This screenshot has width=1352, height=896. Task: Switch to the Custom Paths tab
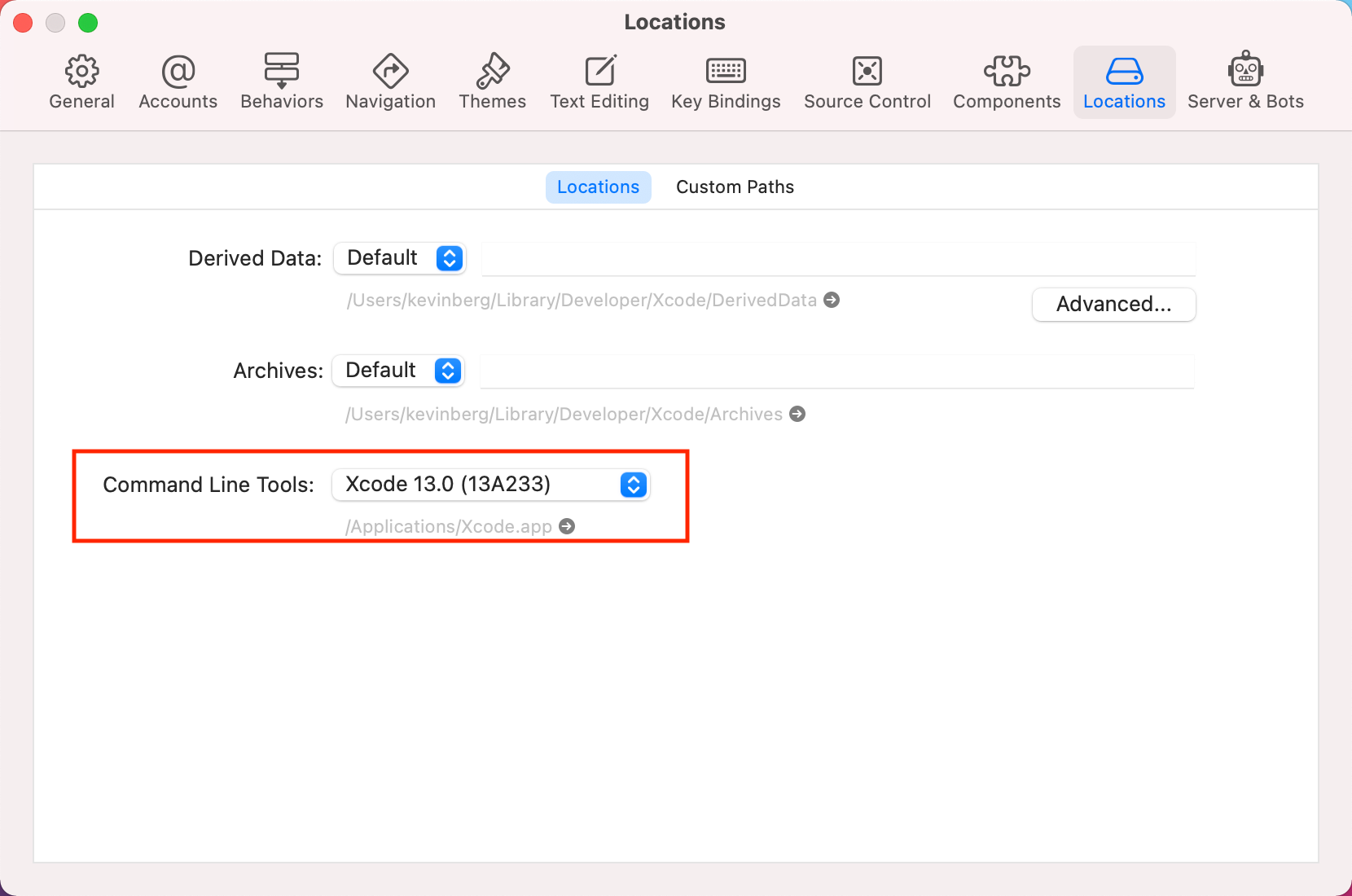[734, 187]
